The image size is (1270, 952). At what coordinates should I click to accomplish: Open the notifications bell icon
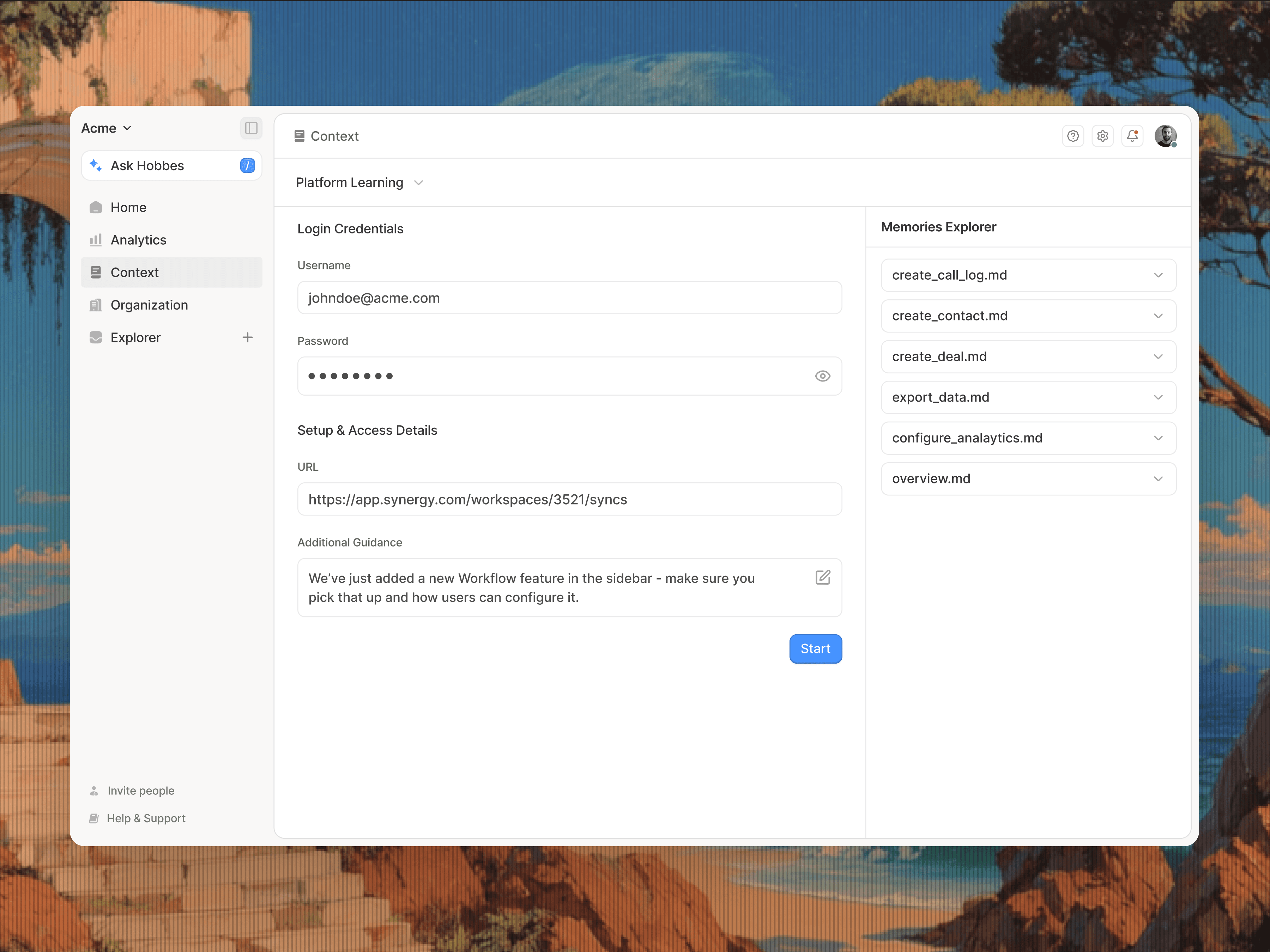(1132, 136)
